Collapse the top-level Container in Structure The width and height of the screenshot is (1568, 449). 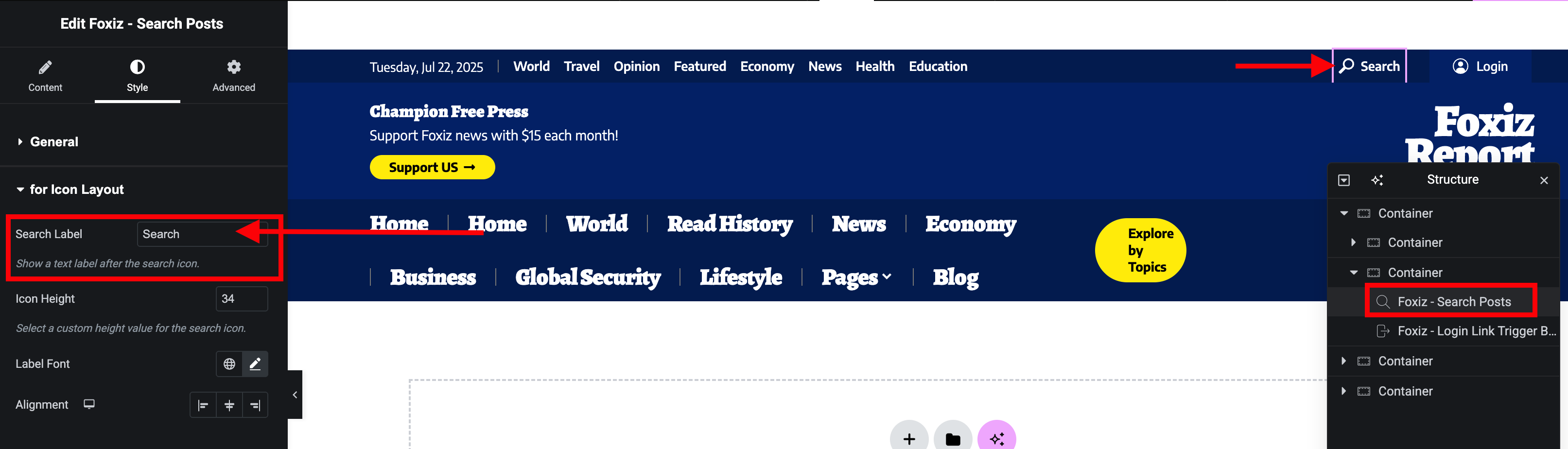(1343, 213)
